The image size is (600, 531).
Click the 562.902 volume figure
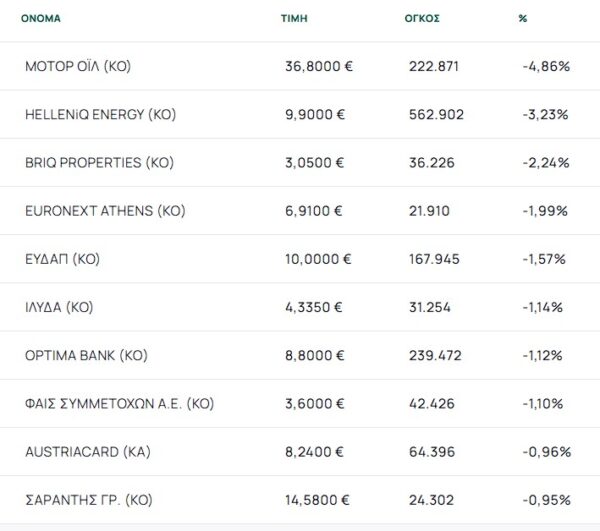(436, 114)
